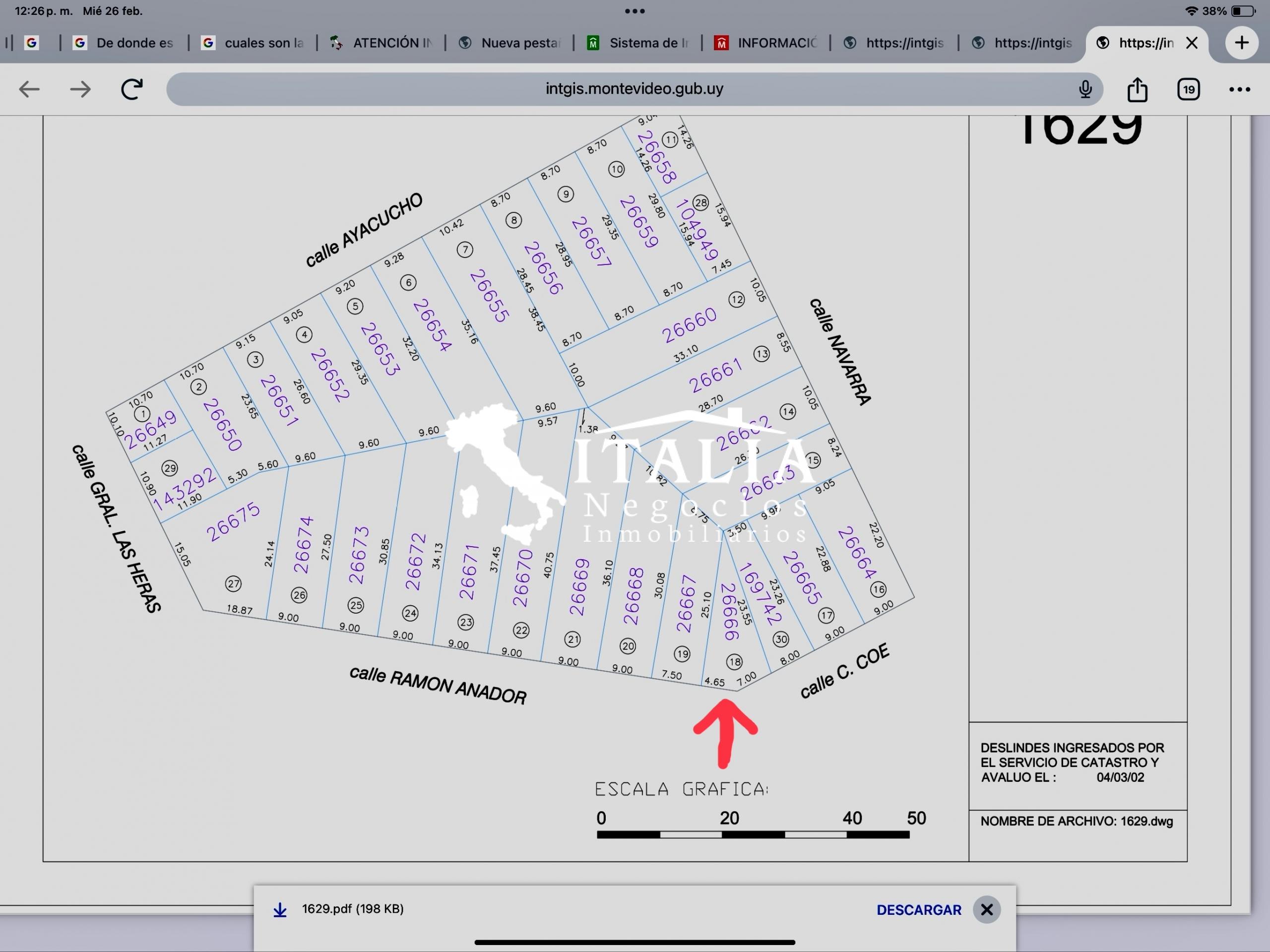Open the browser three-dots menu
Image resolution: width=1270 pixels, height=952 pixels.
coord(1239,90)
